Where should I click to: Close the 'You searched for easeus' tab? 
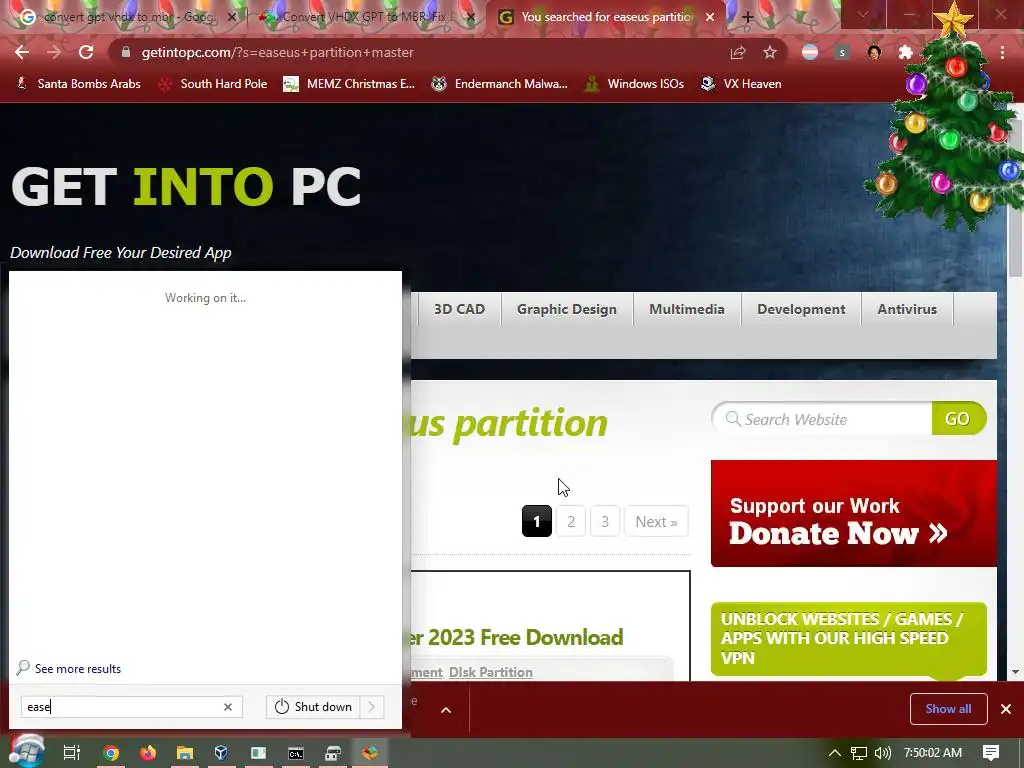point(710,17)
